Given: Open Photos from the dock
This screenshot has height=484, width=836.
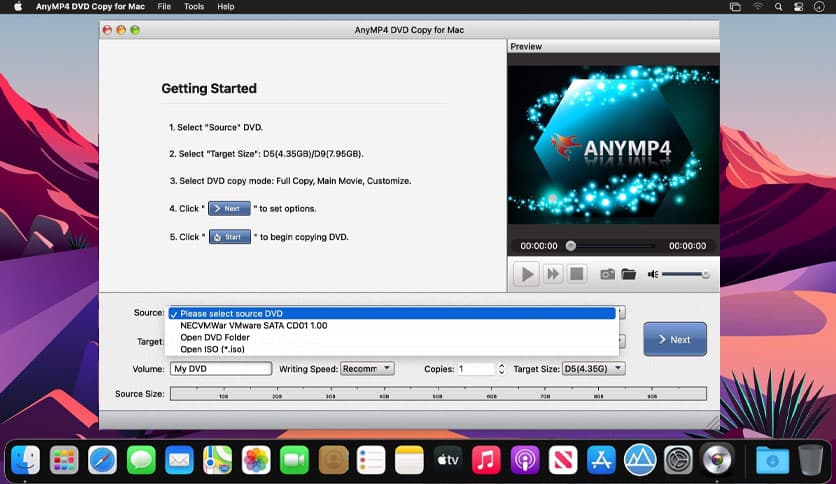Looking at the screenshot, I should [x=256, y=459].
